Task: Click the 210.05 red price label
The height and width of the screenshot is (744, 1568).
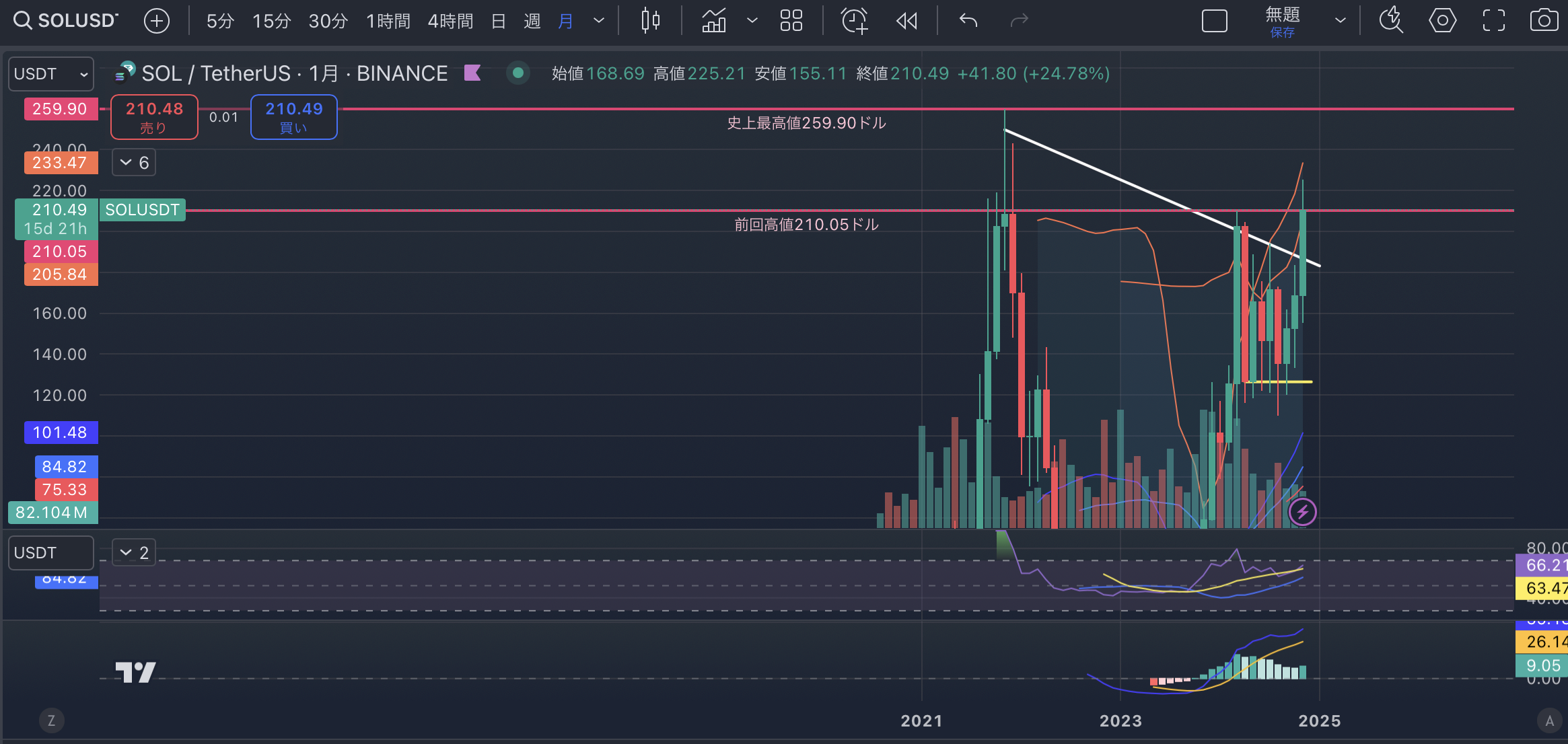Action: pyautogui.click(x=60, y=252)
